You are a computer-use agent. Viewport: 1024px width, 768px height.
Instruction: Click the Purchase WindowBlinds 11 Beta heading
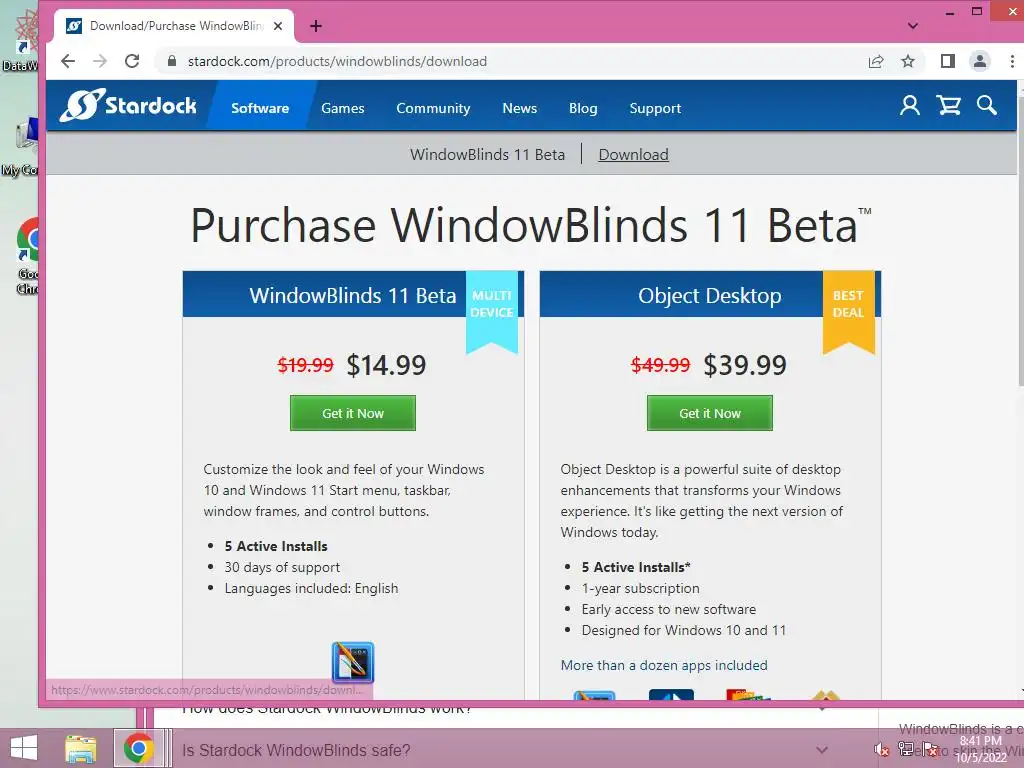click(530, 225)
